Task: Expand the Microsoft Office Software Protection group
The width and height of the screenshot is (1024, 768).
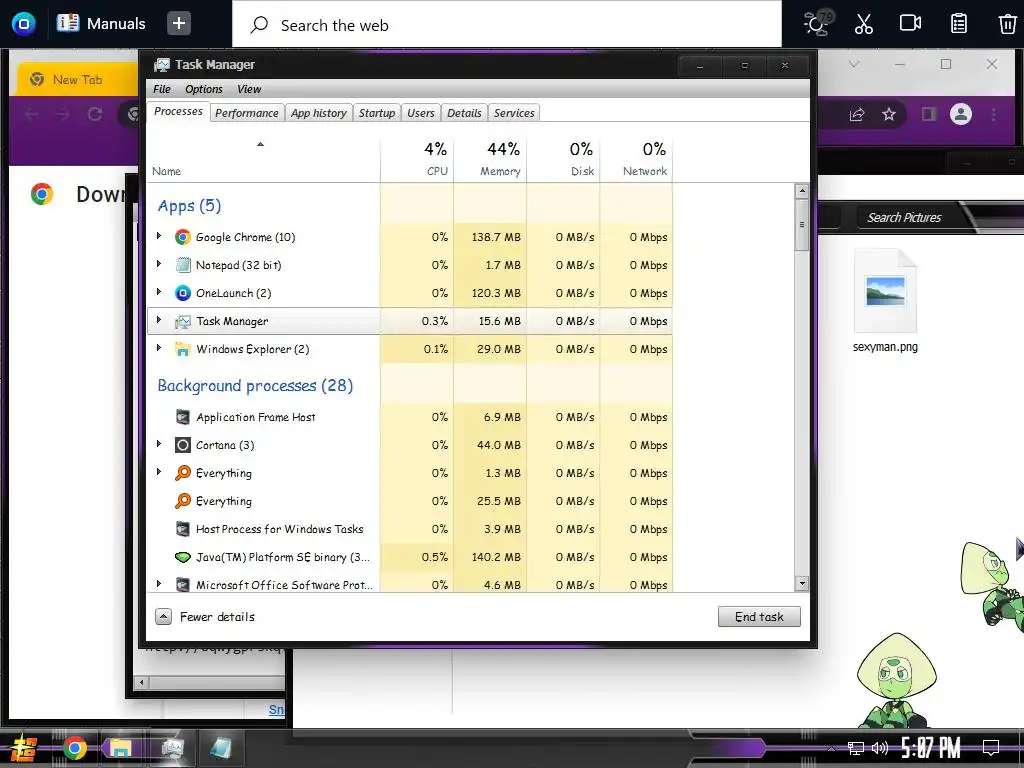Action: (x=159, y=584)
